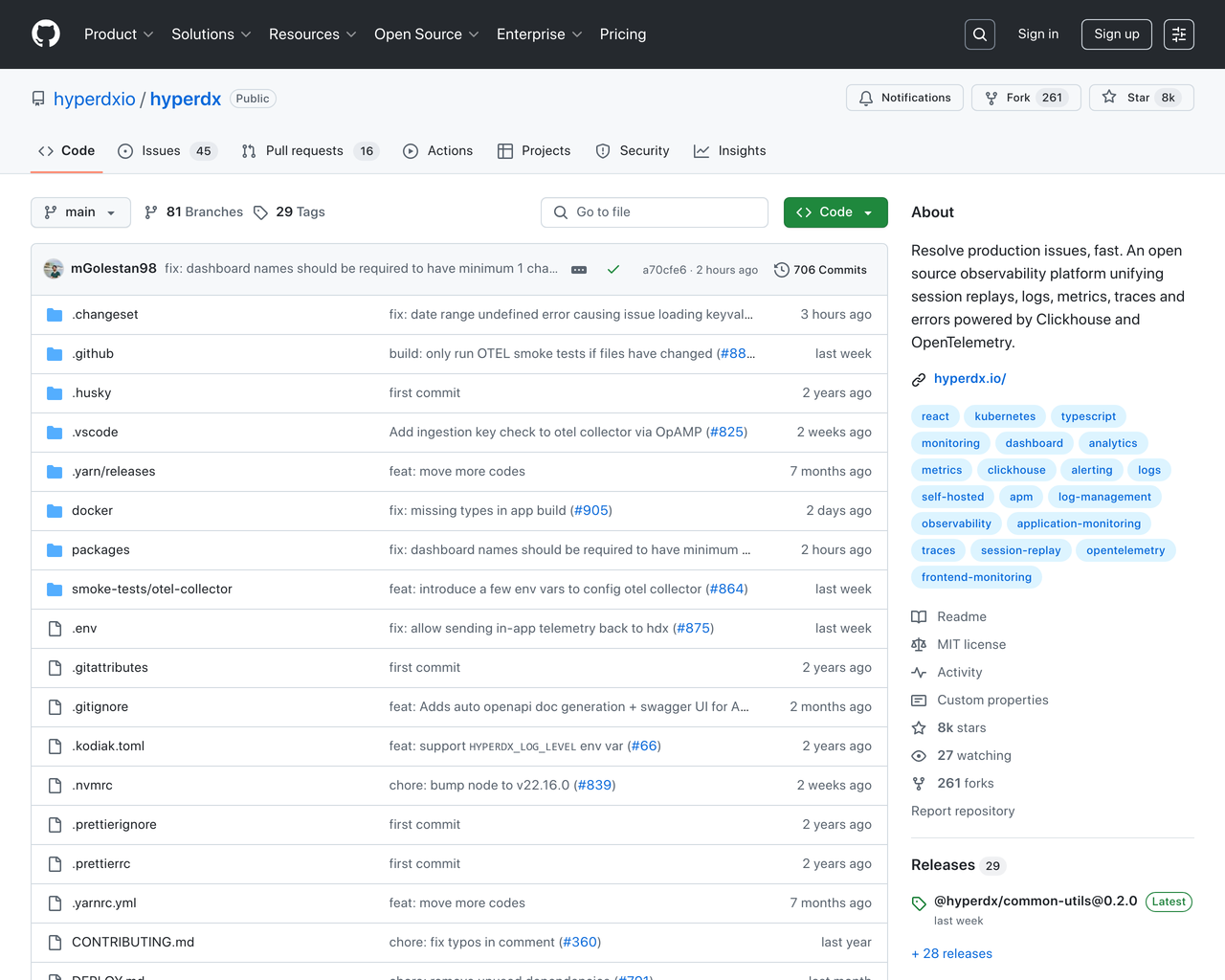Image resolution: width=1225 pixels, height=980 pixels.
Task: Open pull request #905 link
Action: (x=591, y=511)
